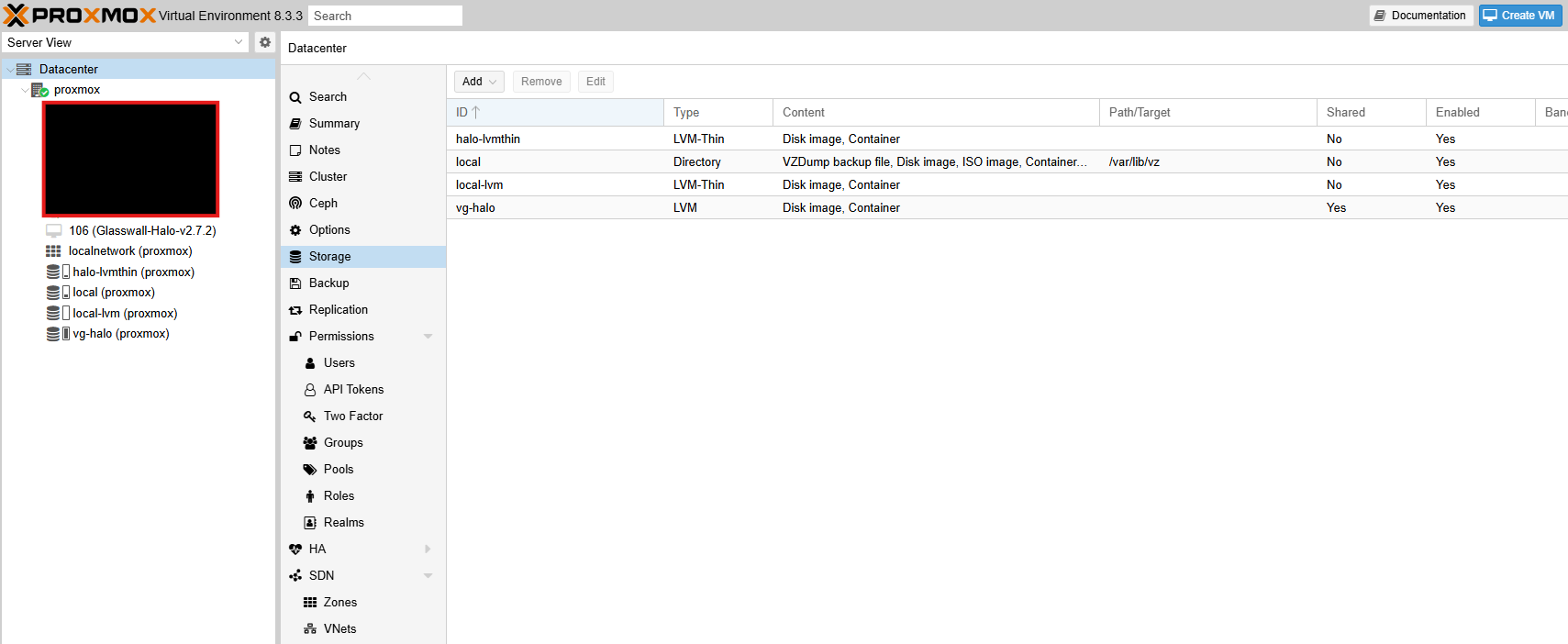Click the Options gear icon
The image size is (1568, 644).
(295, 230)
